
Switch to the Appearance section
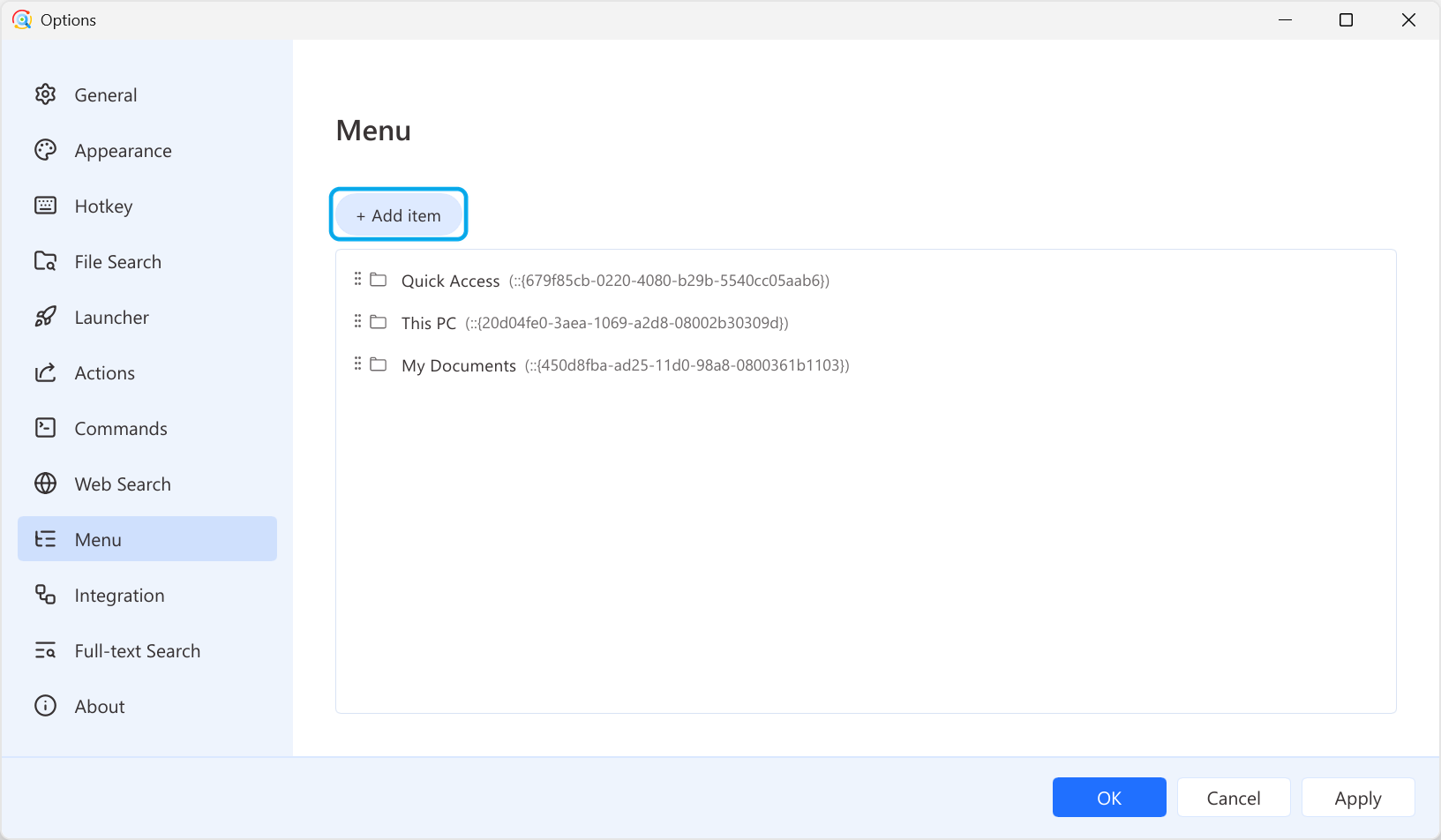147,150
